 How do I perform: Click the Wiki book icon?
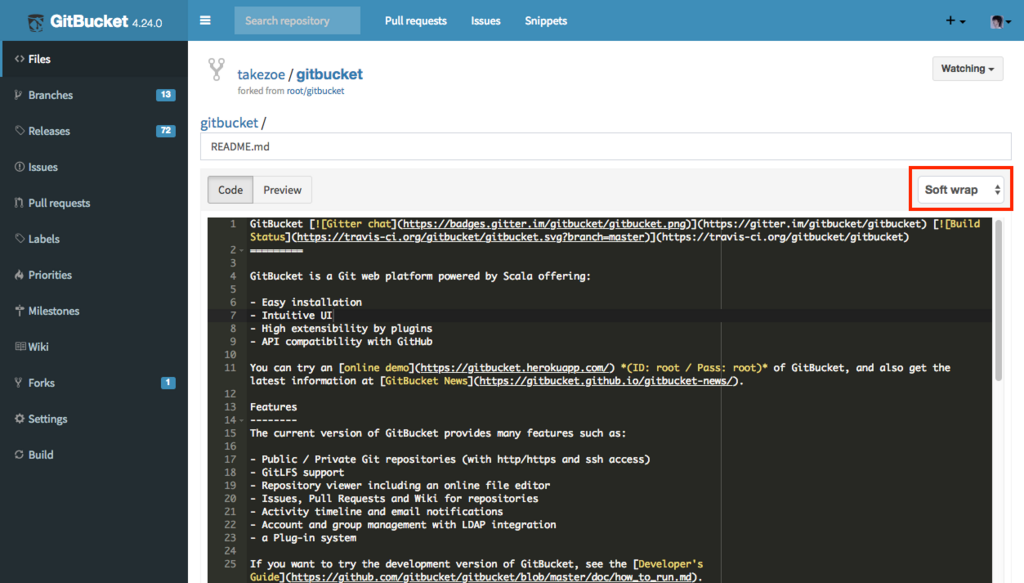[x=20, y=347]
